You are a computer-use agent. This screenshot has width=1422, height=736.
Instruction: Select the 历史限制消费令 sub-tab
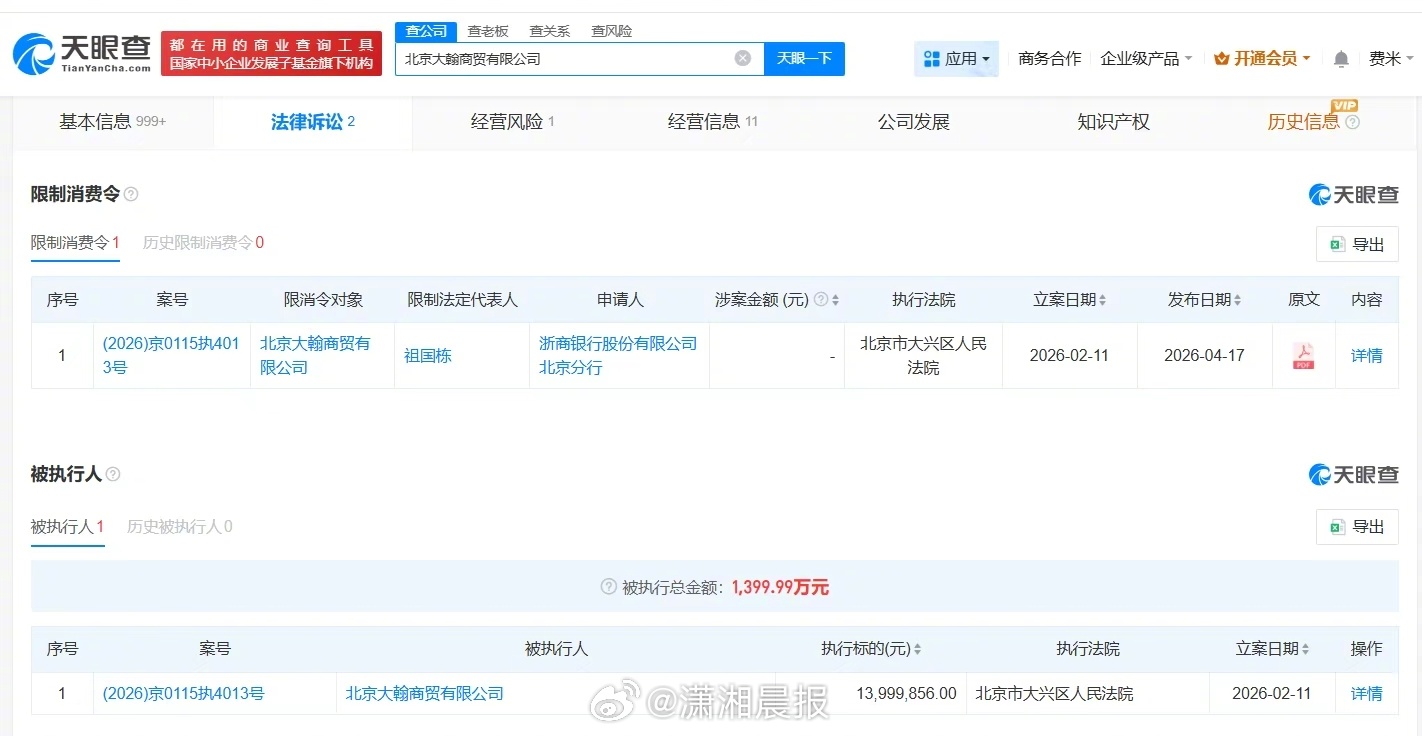(x=203, y=242)
